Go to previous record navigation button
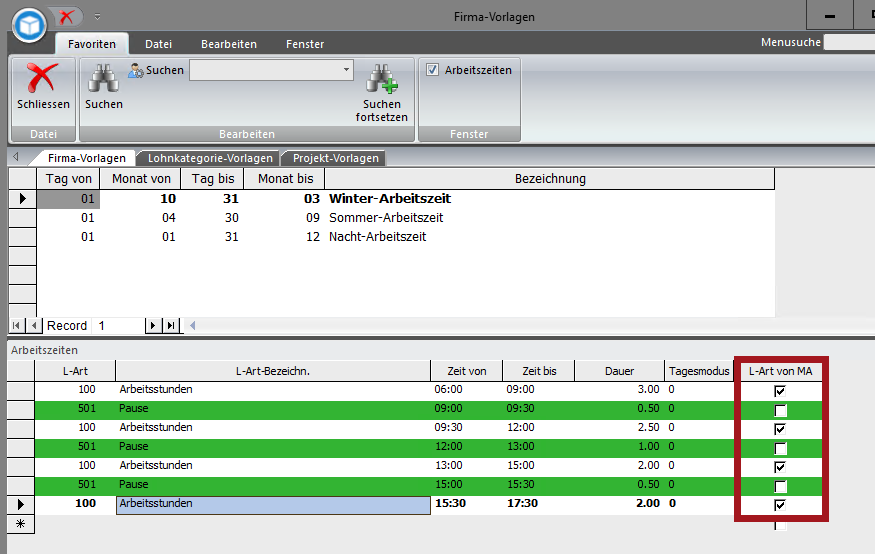The width and height of the screenshot is (875, 554). pyautogui.click(x=33, y=325)
